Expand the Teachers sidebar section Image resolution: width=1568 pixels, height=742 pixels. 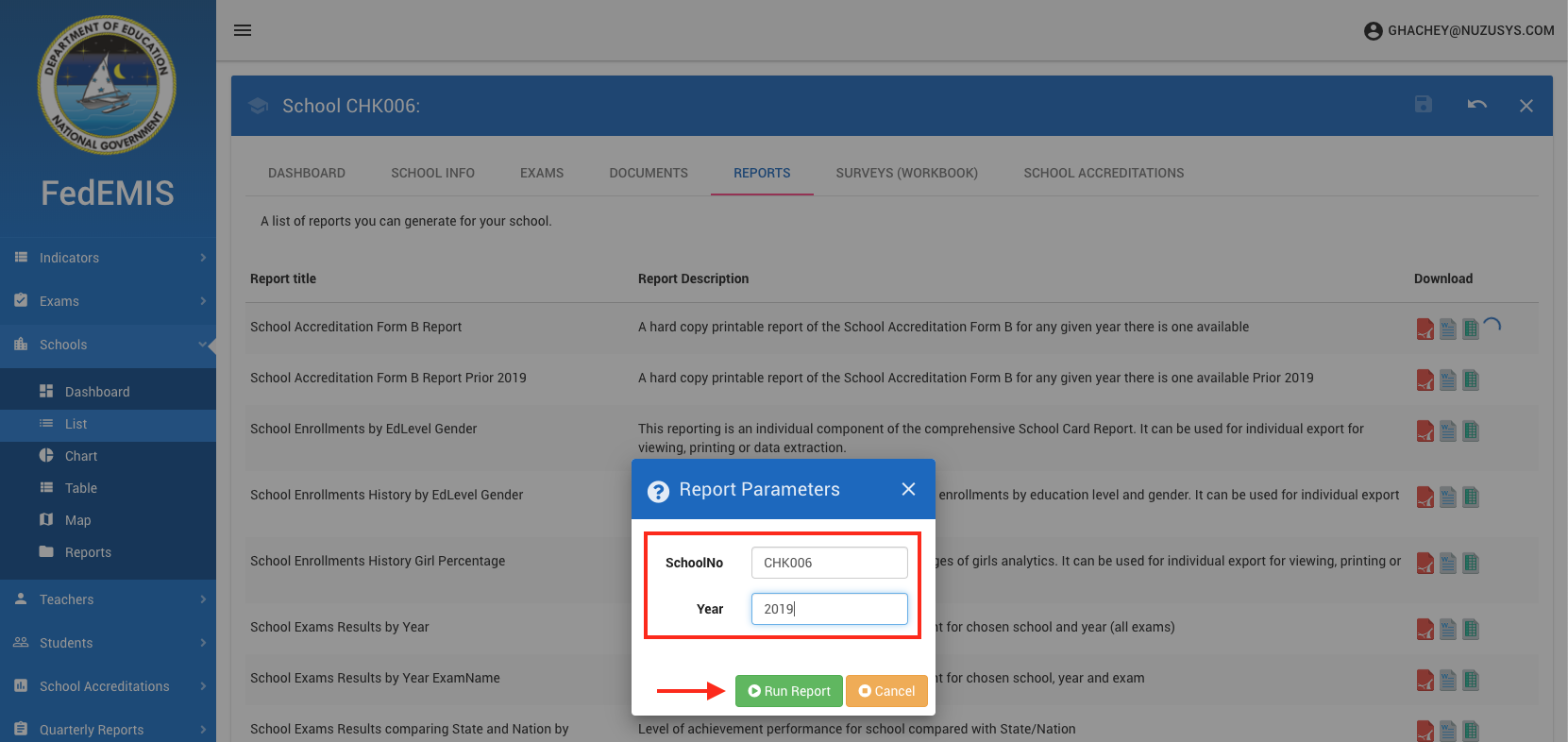click(x=108, y=599)
